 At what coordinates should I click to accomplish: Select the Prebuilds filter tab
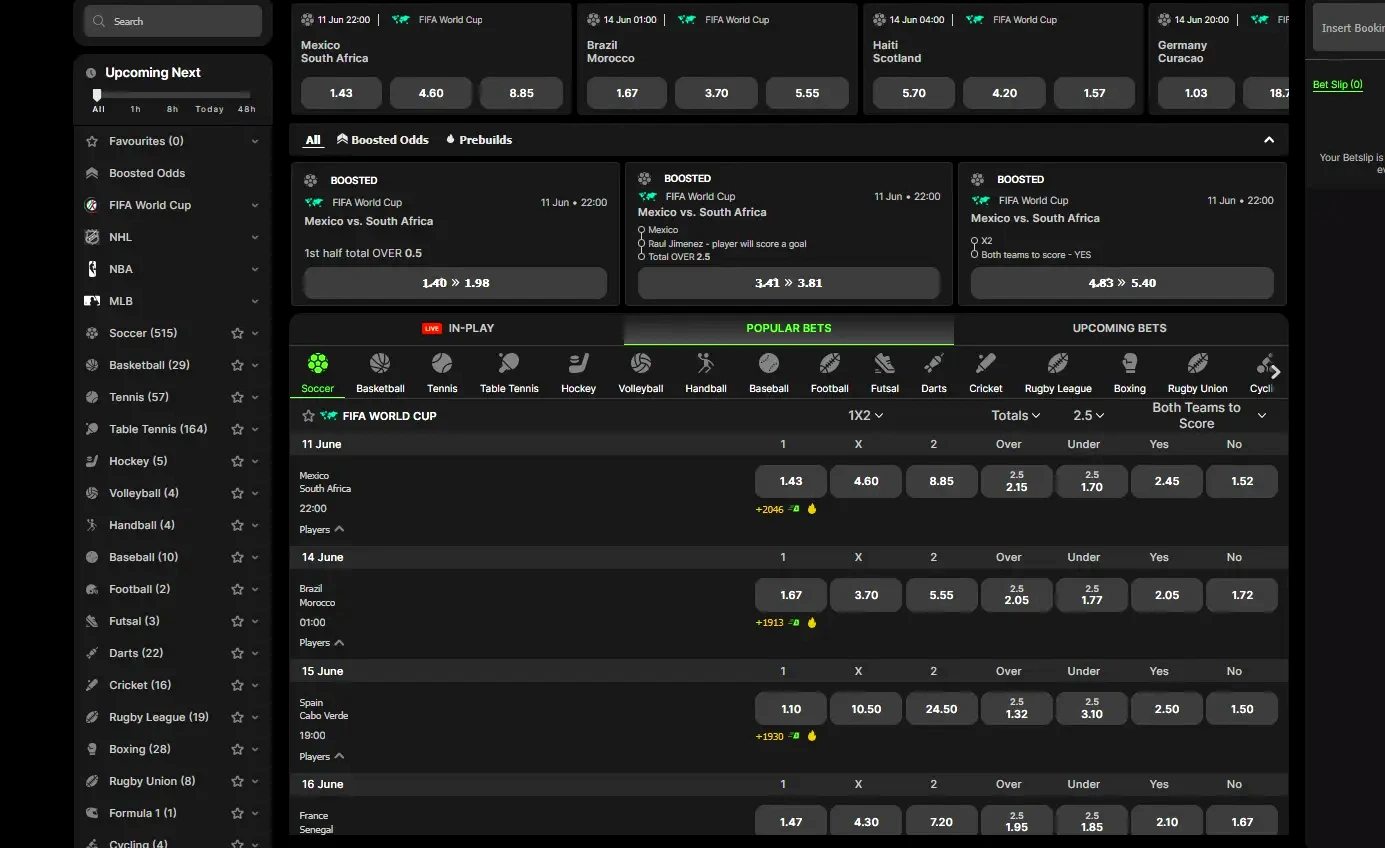pos(479,140)
